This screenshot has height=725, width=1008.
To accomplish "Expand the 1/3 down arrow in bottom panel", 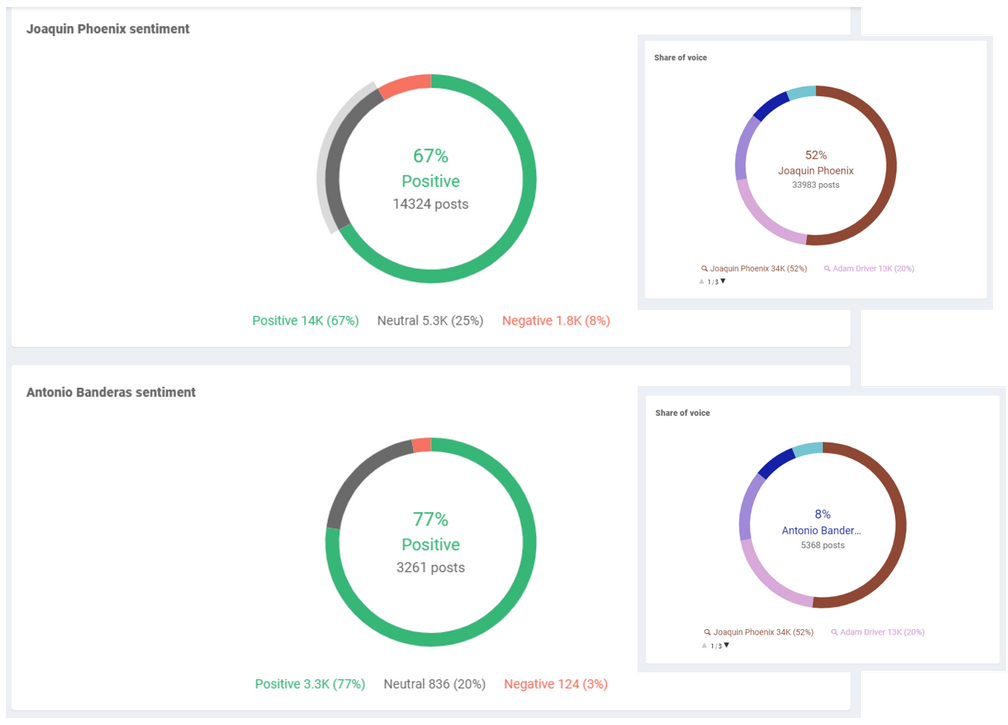I will tap(726, 645).
